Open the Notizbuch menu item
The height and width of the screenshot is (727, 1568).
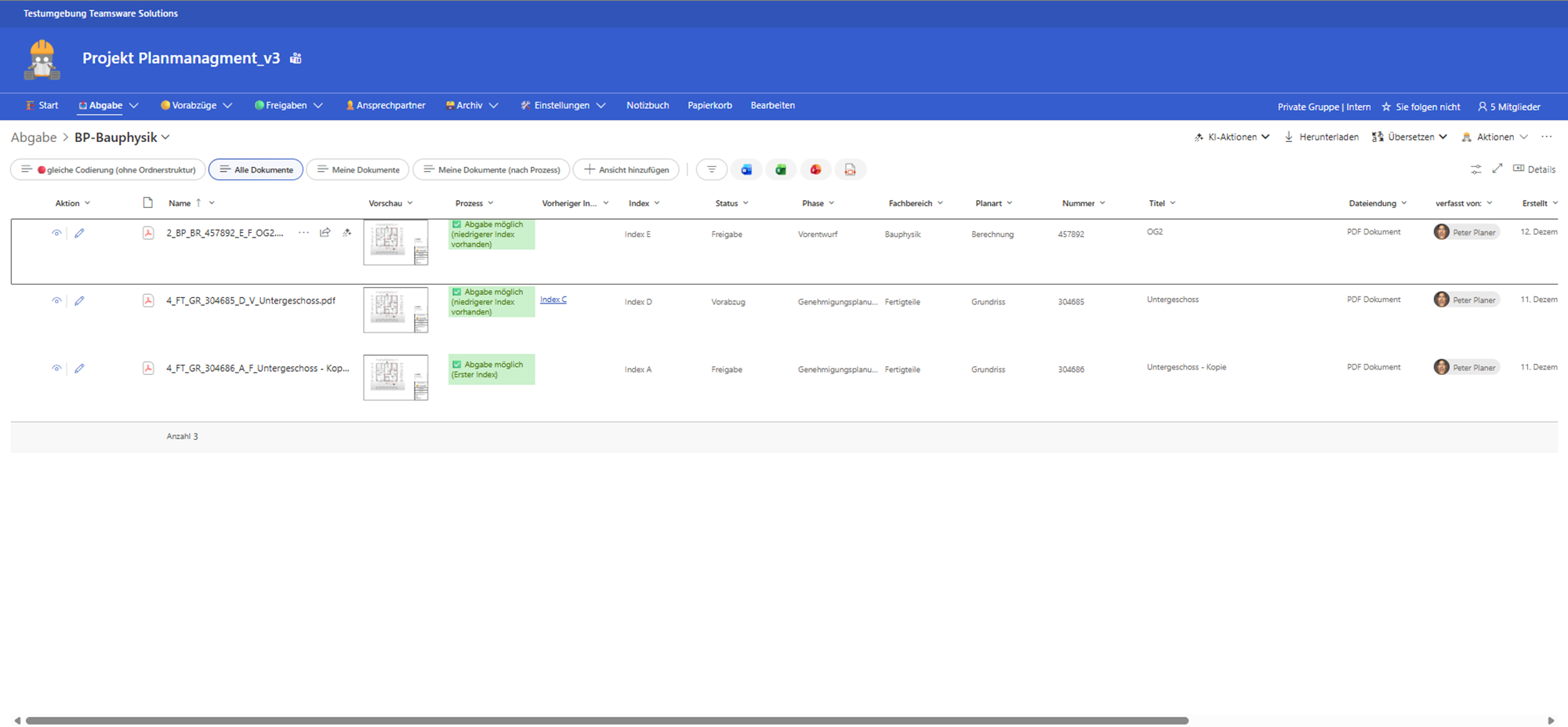pos(648,105)
